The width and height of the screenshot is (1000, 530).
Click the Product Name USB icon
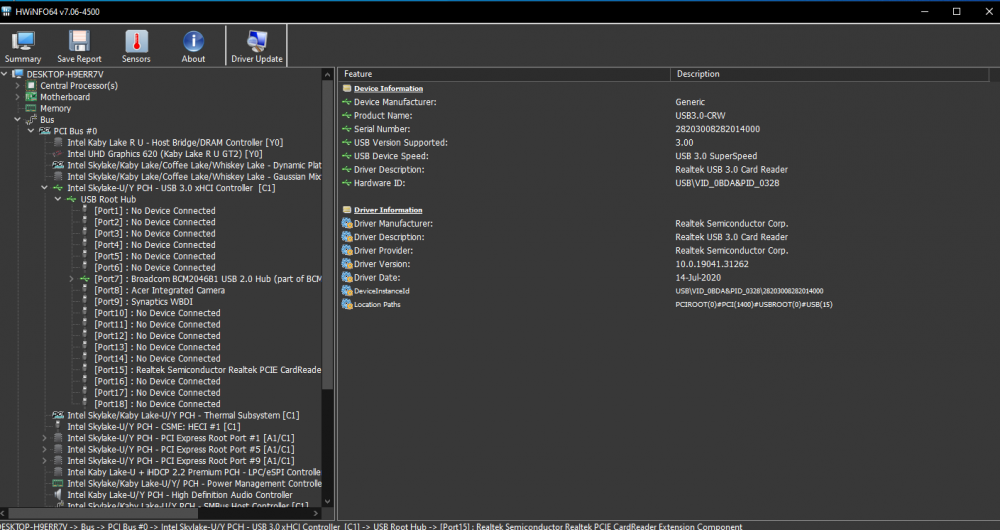(x=347, y=115)
